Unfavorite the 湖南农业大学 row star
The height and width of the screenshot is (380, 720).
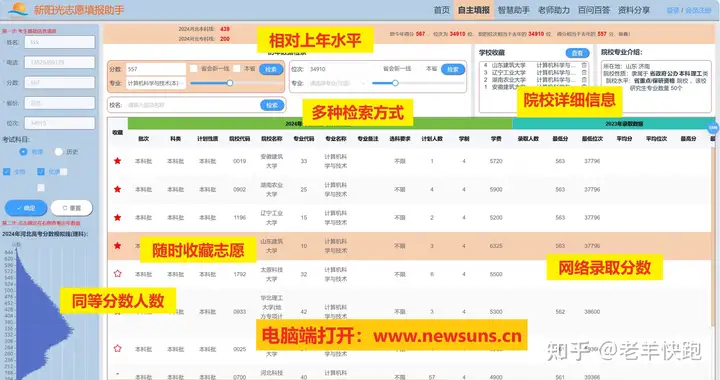[118, 189]
